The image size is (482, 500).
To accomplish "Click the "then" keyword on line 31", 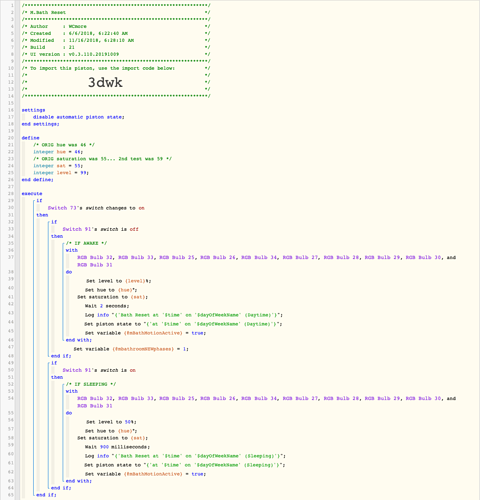I will pos(42,215).
